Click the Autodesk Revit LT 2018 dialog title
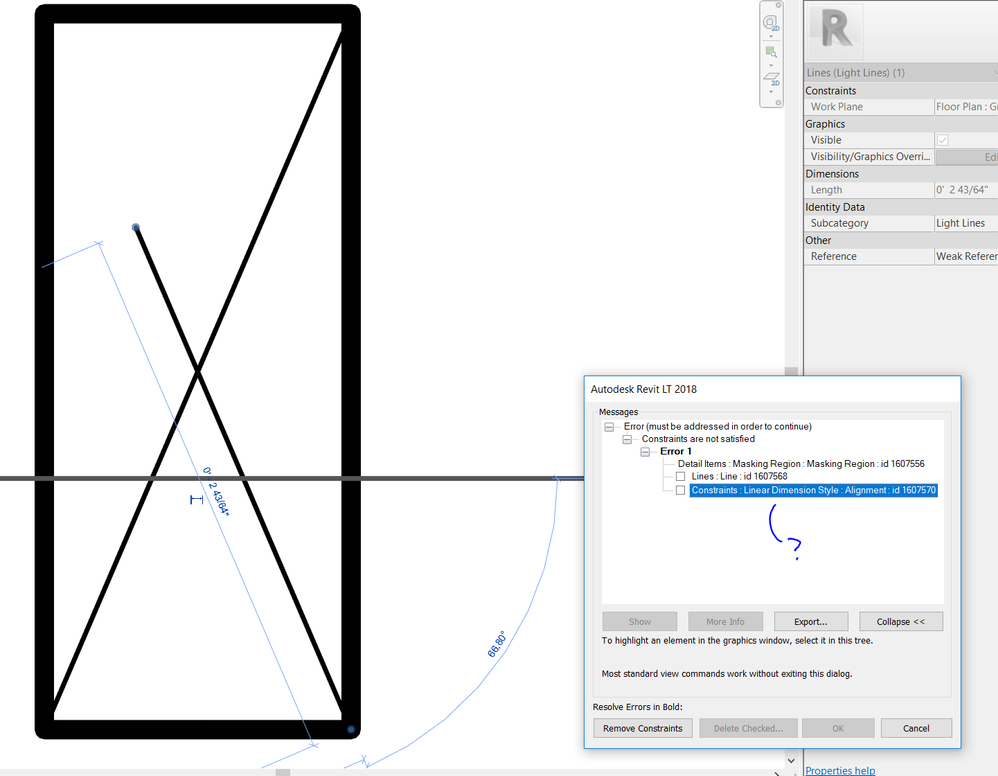 [x=643, y=389]
